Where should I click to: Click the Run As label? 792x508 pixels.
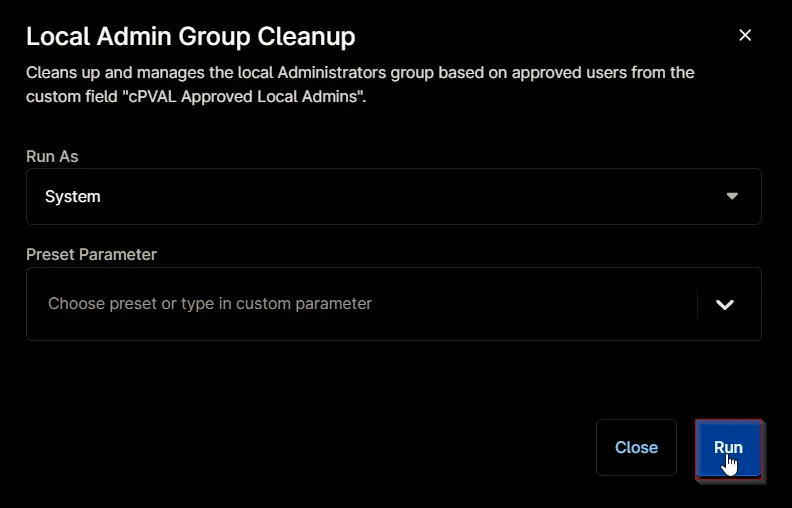[x=52, y=157]
